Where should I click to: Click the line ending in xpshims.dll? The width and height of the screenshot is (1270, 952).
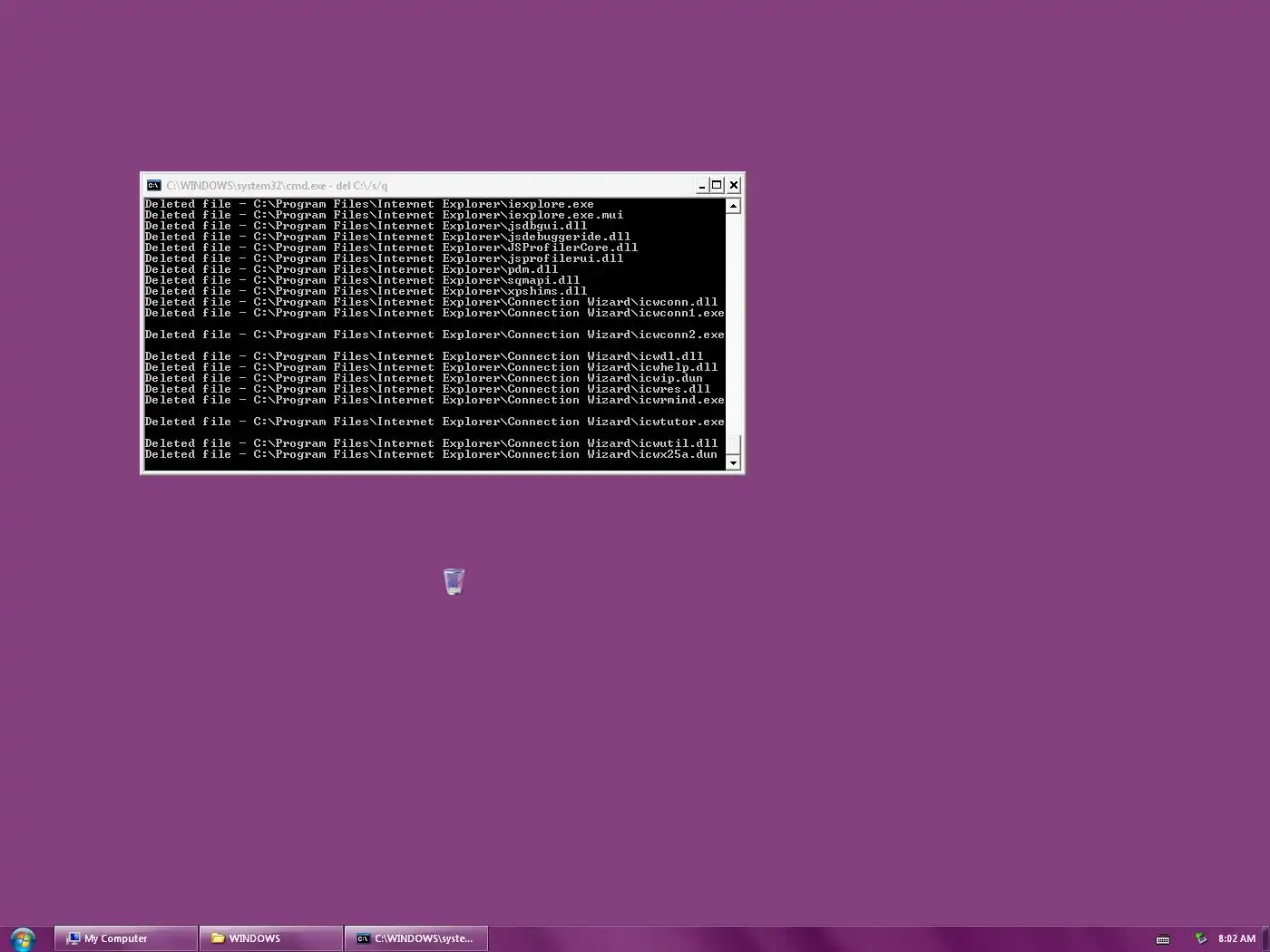(366, 291)
